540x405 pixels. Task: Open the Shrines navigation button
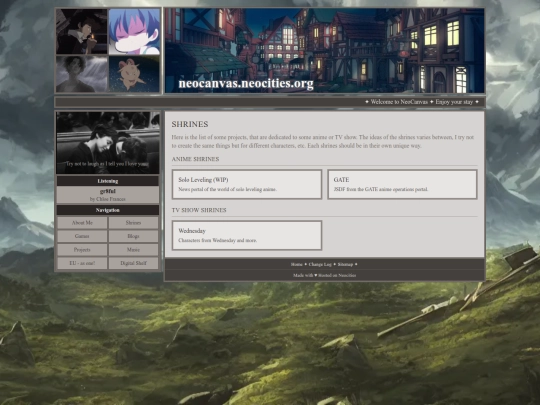pyautogui.click(x=133, y=223)
